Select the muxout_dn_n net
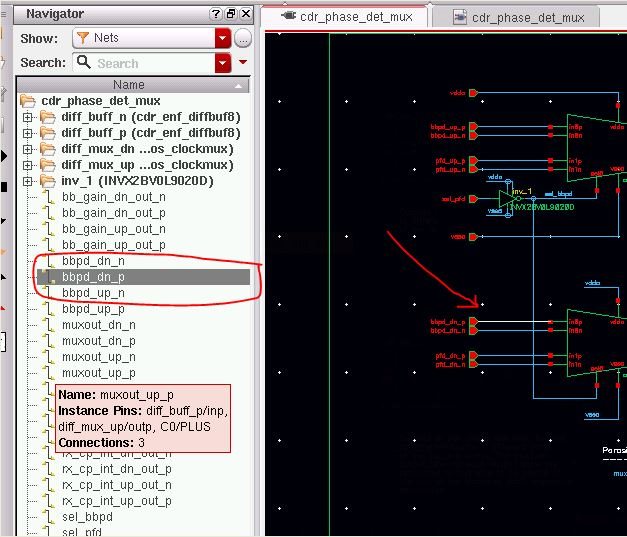Screen dimensions: 627x537 pos(98,325)
